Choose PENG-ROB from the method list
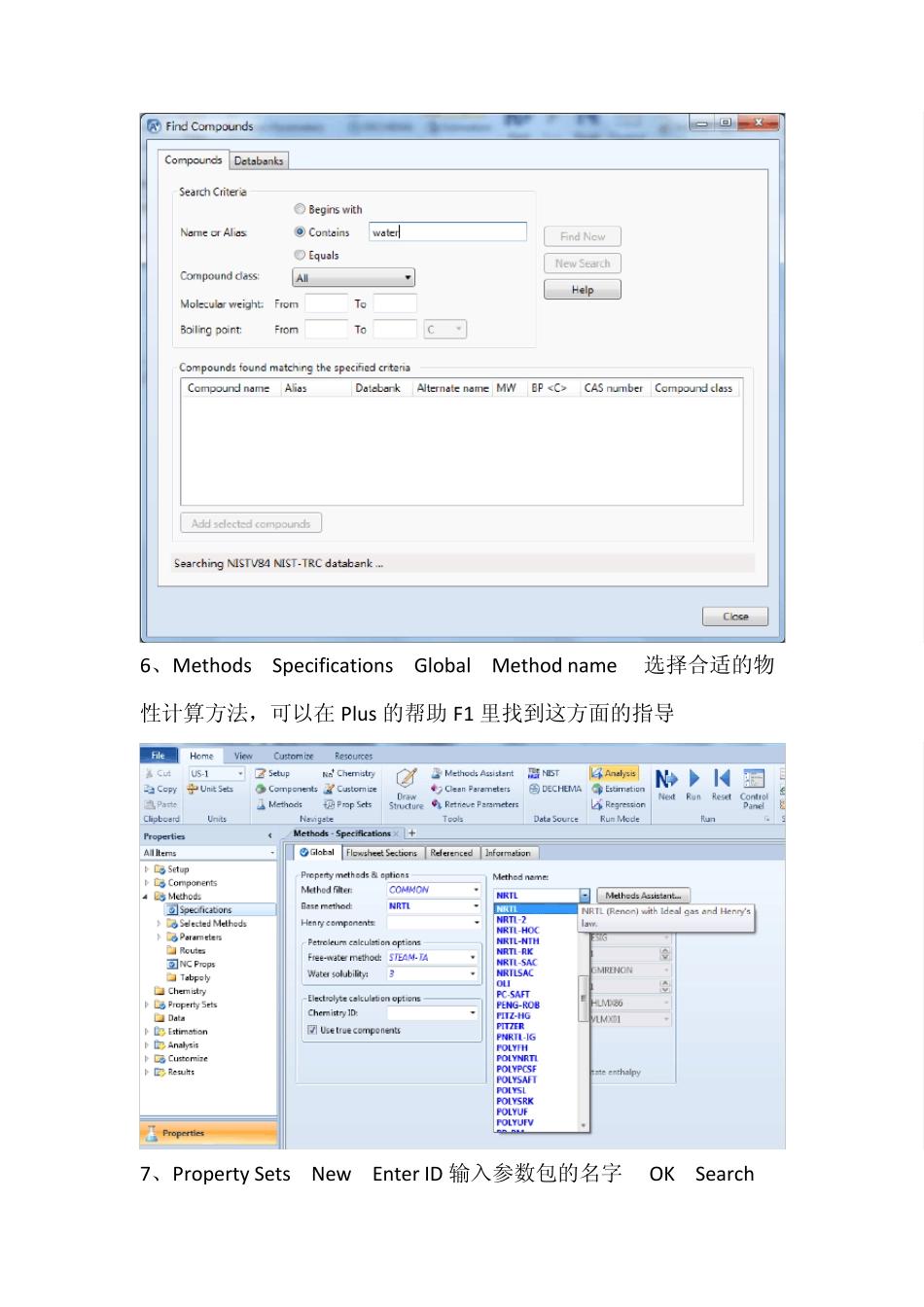 (518, 1006)
